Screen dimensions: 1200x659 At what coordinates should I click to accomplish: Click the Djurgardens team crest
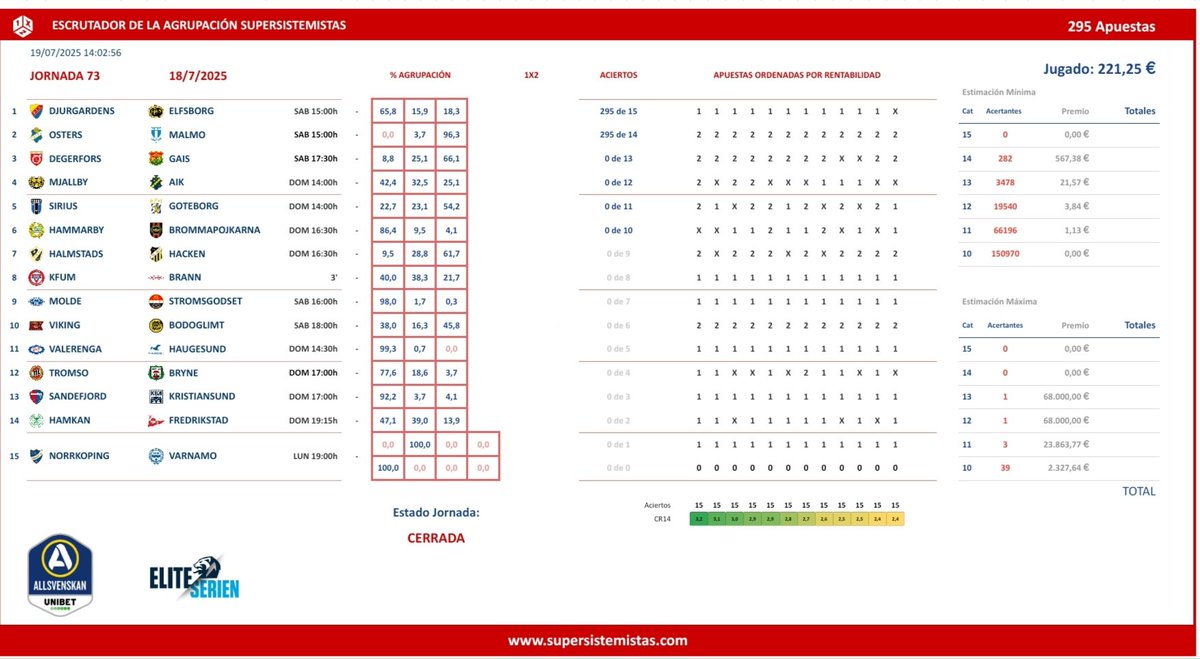tap(36, 111)
